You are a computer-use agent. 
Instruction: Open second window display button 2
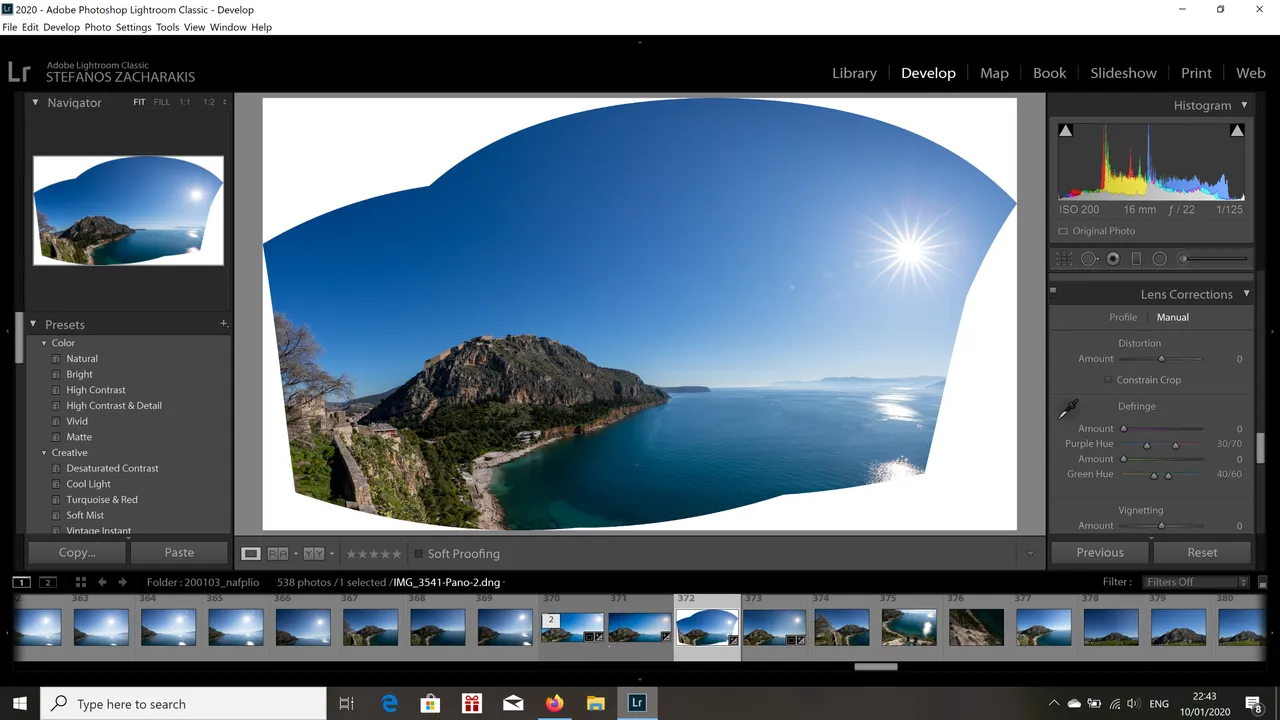(x=48, y=582)
